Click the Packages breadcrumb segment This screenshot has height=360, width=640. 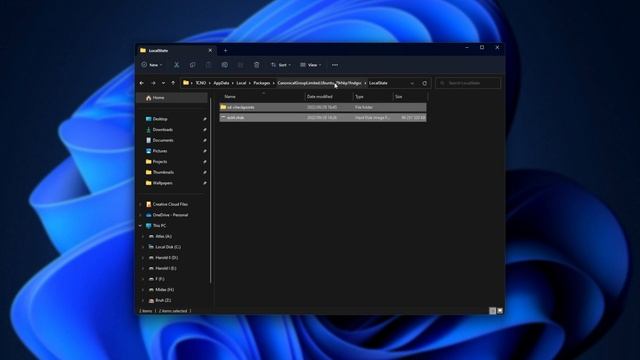(262, 83)
